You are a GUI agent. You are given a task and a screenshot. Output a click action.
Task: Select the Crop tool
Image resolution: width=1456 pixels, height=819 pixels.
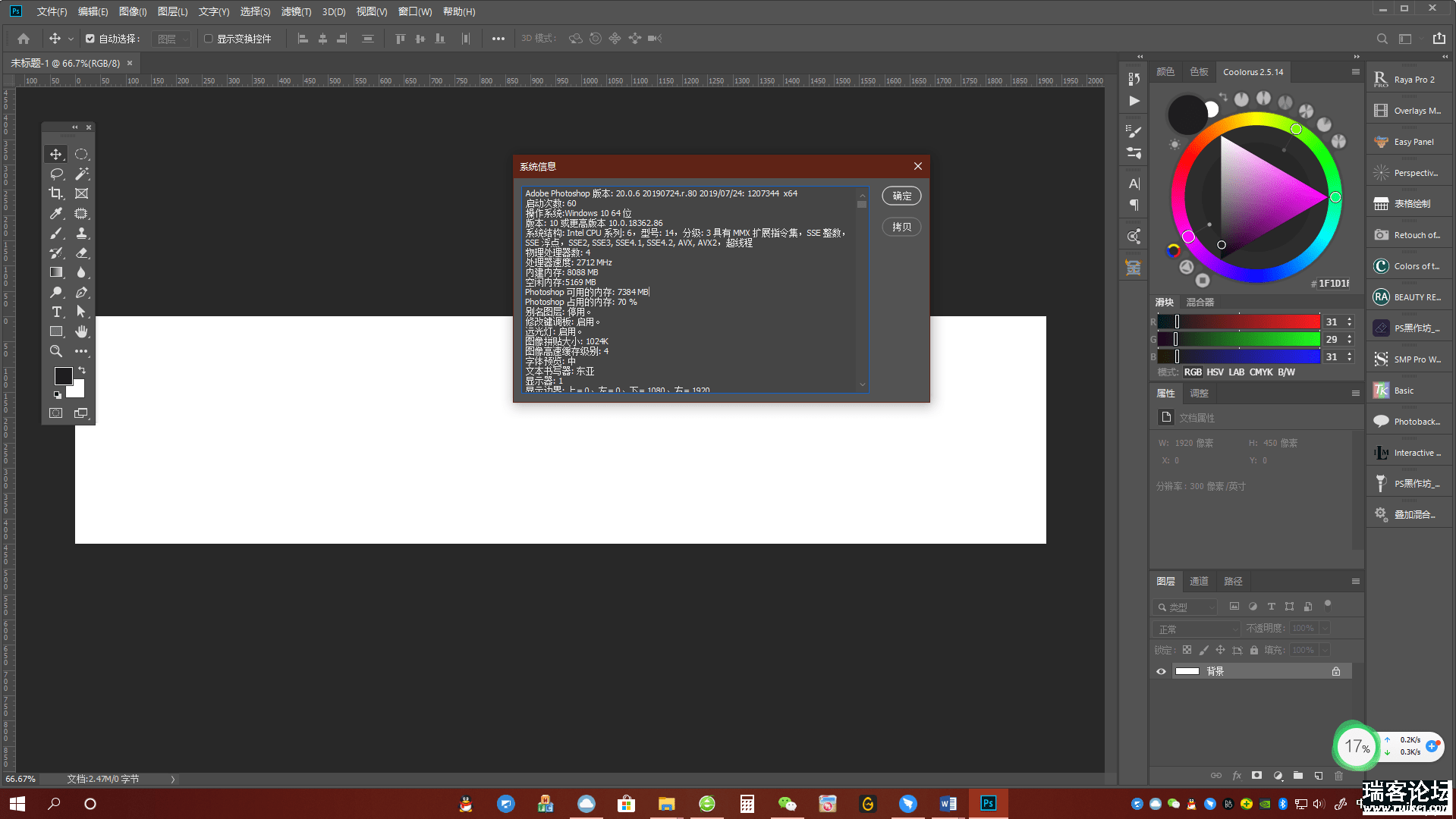click(56, 193)
